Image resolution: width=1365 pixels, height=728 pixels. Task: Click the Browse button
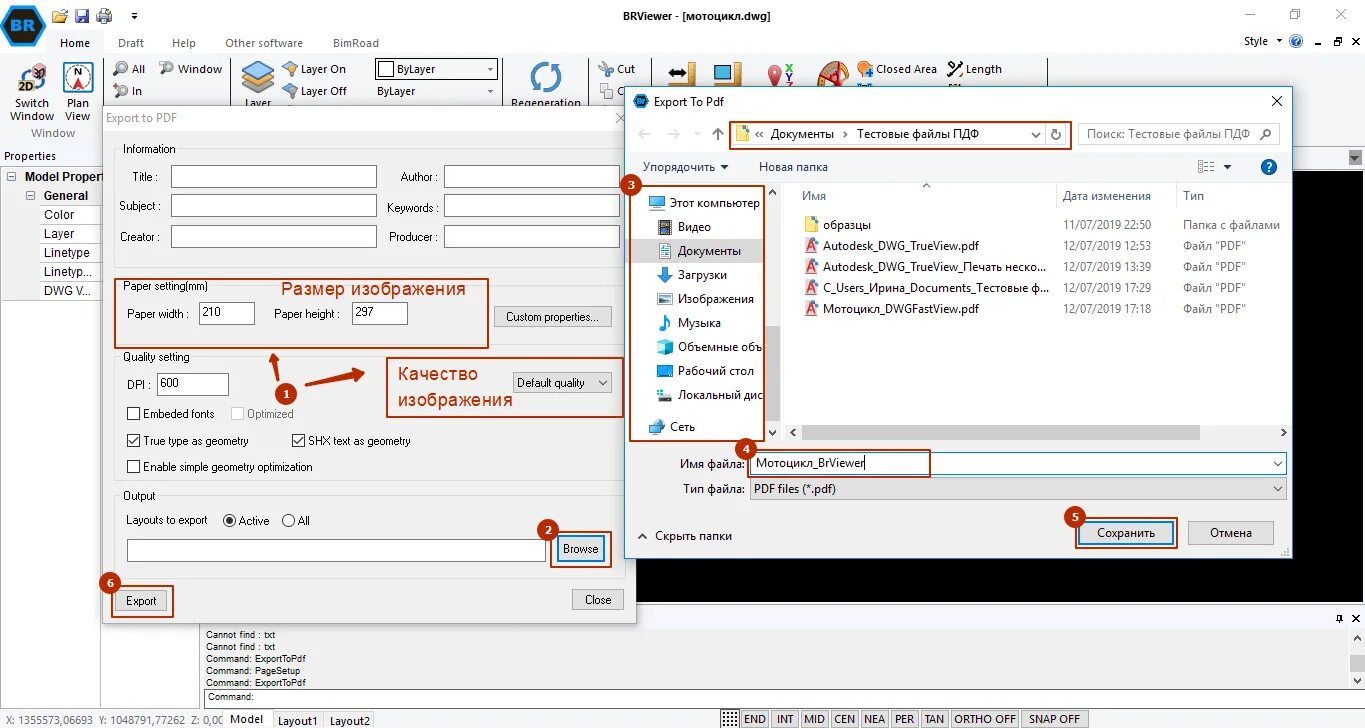click(580, 549)
